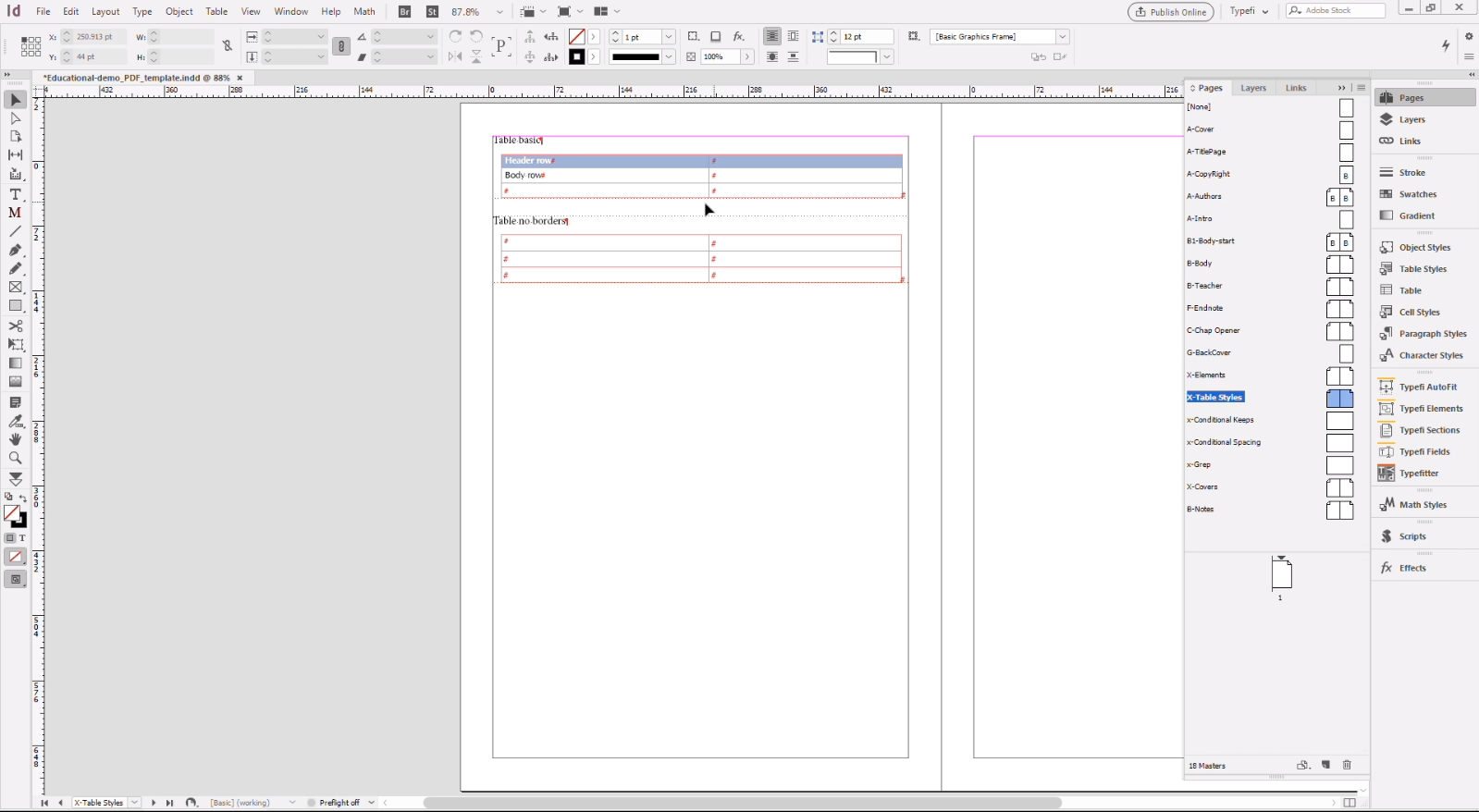
Task: Toggle constrain proportions for scaling link
Action: (341, 46)
